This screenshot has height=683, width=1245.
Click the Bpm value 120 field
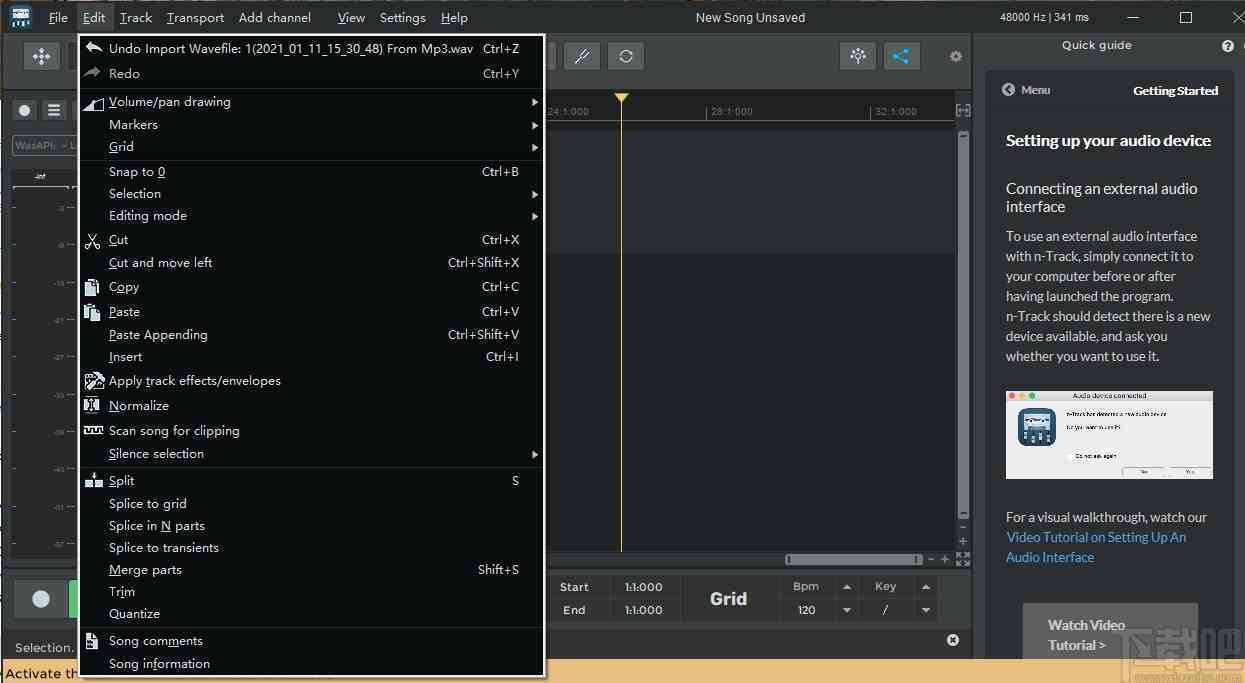point(806,610)
